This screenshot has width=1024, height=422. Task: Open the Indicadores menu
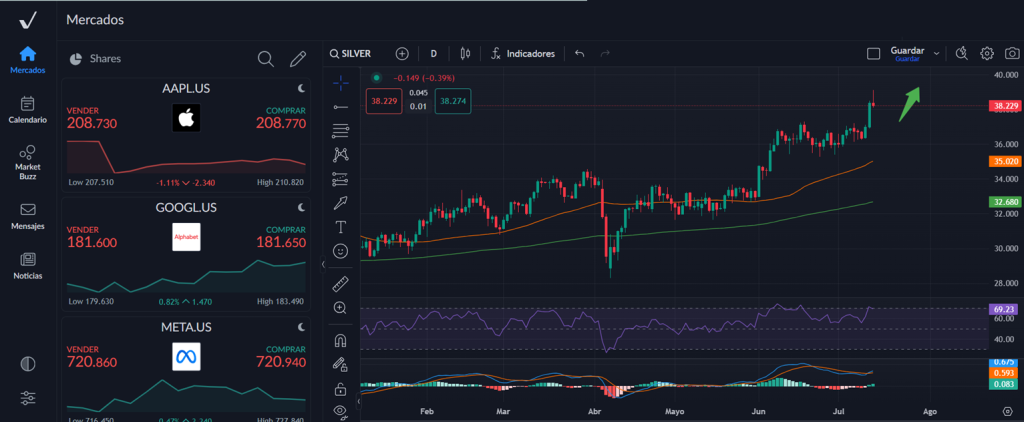pos(523,54)
